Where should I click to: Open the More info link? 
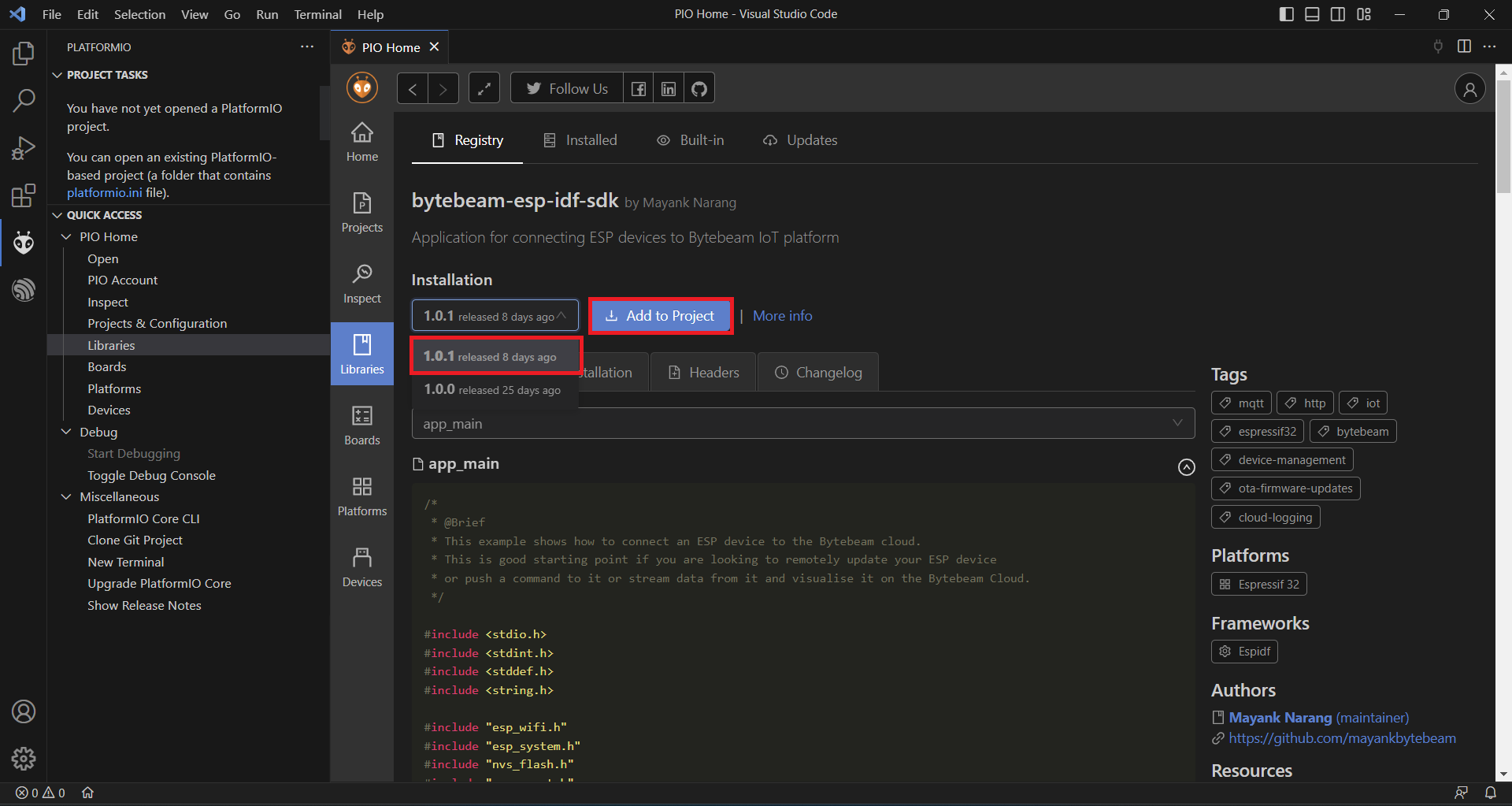[x=782, y=316]
